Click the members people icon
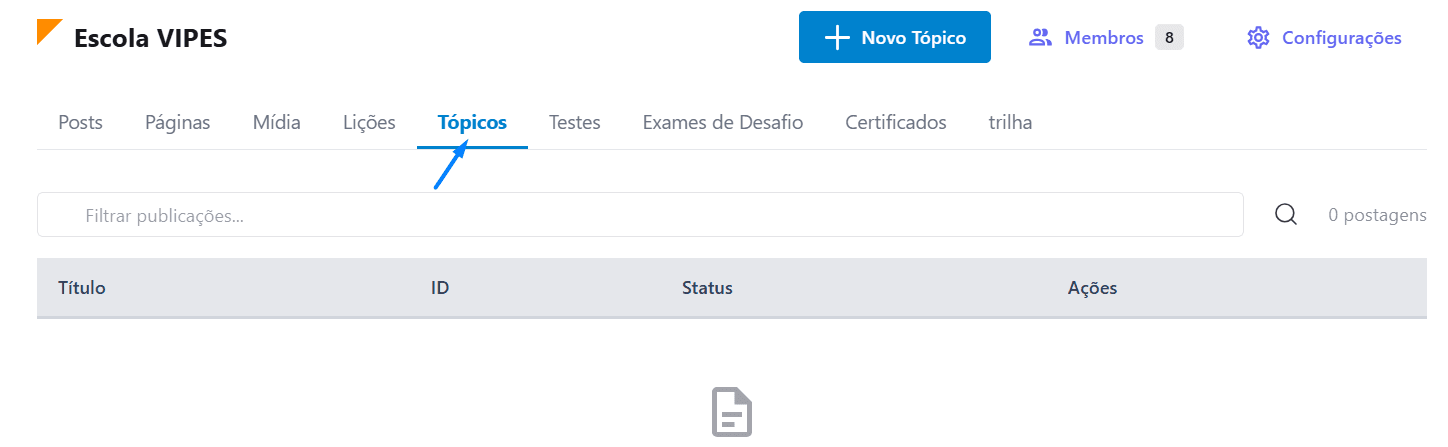The width and height of the screenshot is (1448, 447). [x=1041, y=38]
